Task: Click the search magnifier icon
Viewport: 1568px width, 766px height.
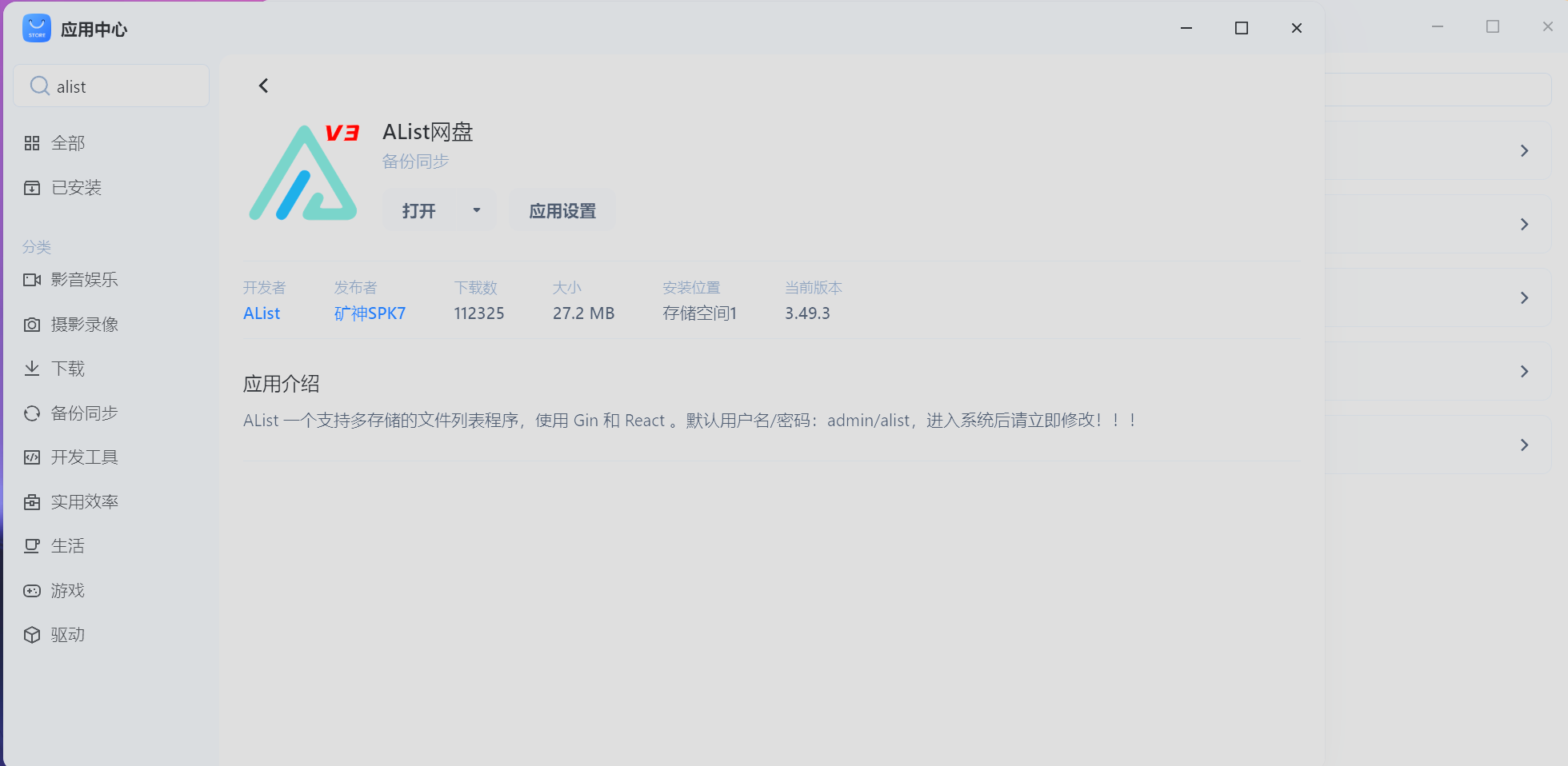Action: (x=39, y=86)
